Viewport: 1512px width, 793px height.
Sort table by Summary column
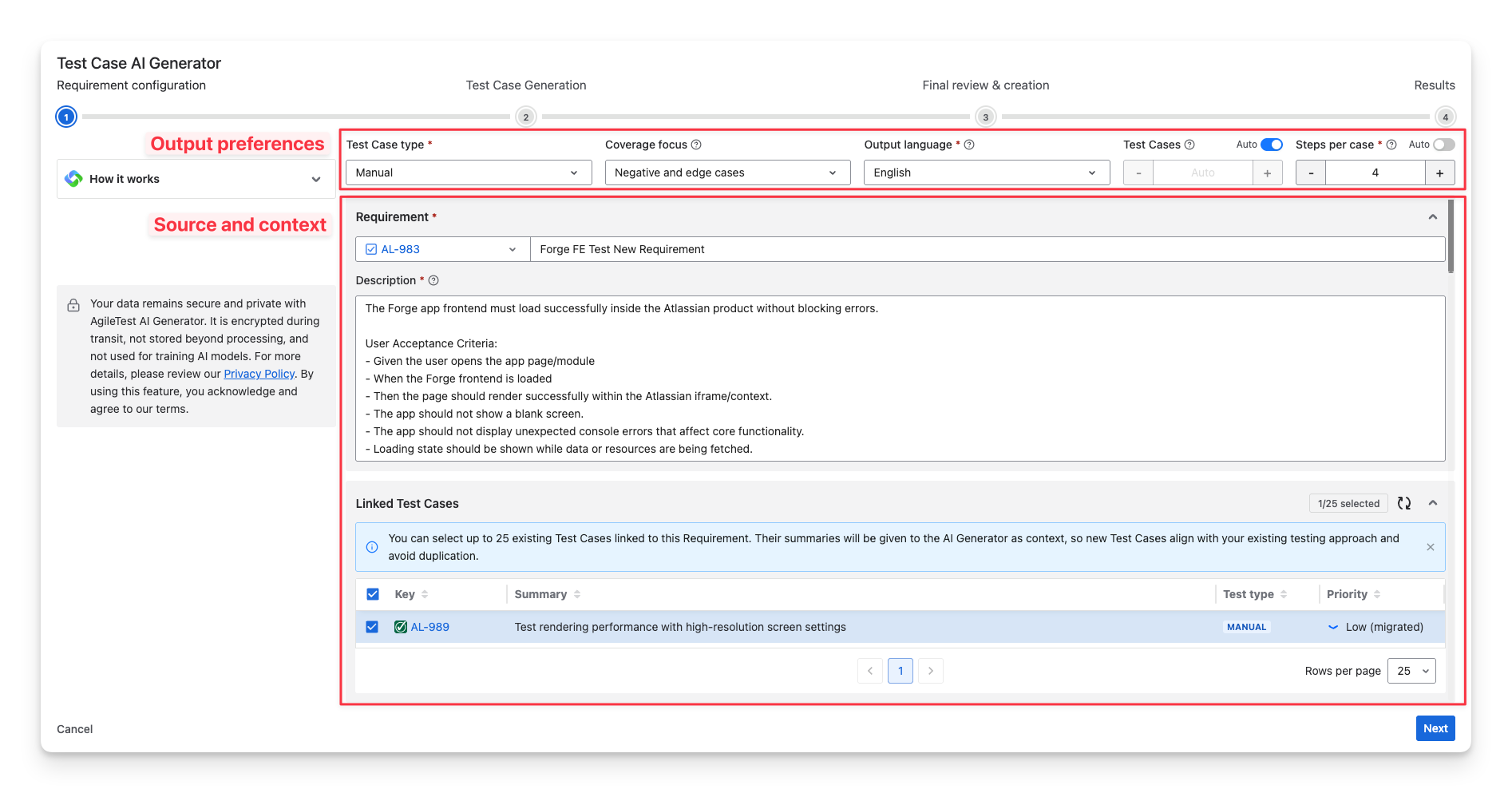coord(577,594)
